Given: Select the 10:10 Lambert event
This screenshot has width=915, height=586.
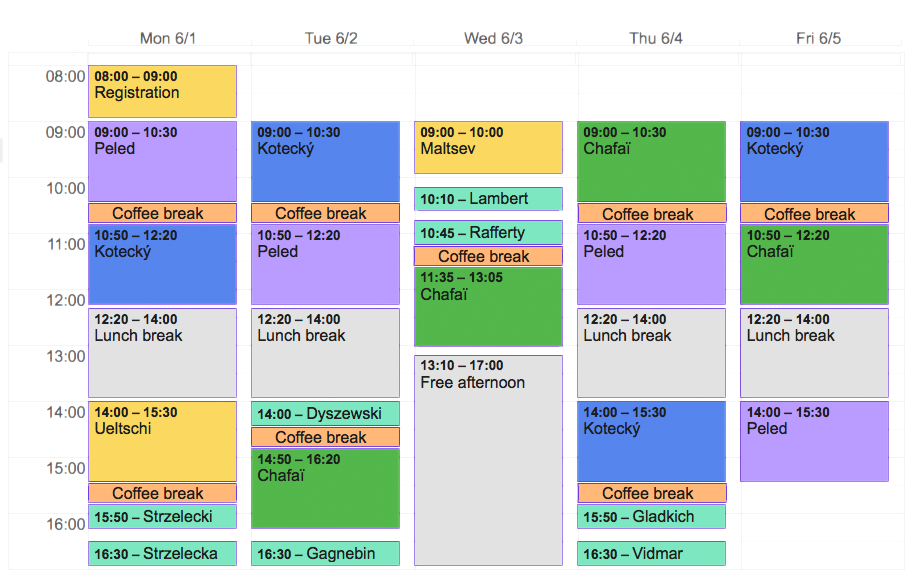Looking at the screenshot, I should point(488,199).
